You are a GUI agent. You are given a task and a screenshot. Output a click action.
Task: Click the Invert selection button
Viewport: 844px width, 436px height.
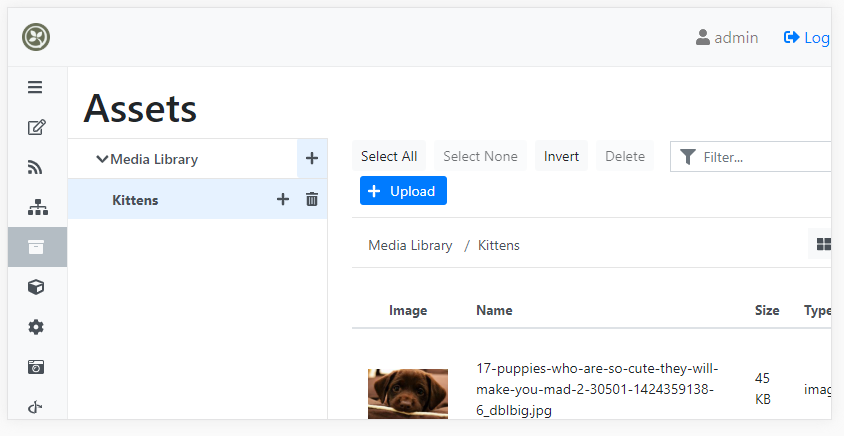561,156
